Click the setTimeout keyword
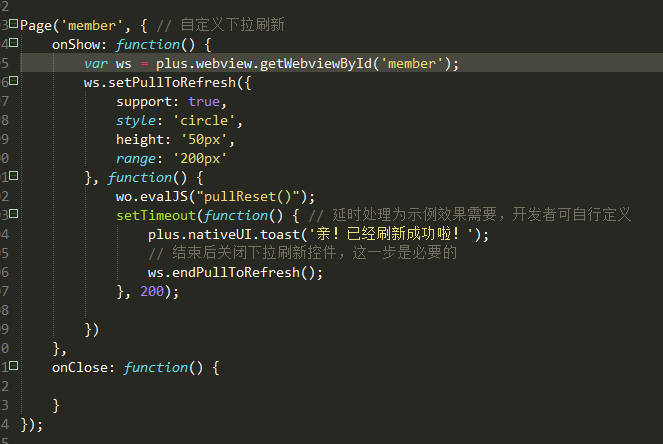Image resolution: width=663 pixels, height=444 pixels. [x=156, y=216]
